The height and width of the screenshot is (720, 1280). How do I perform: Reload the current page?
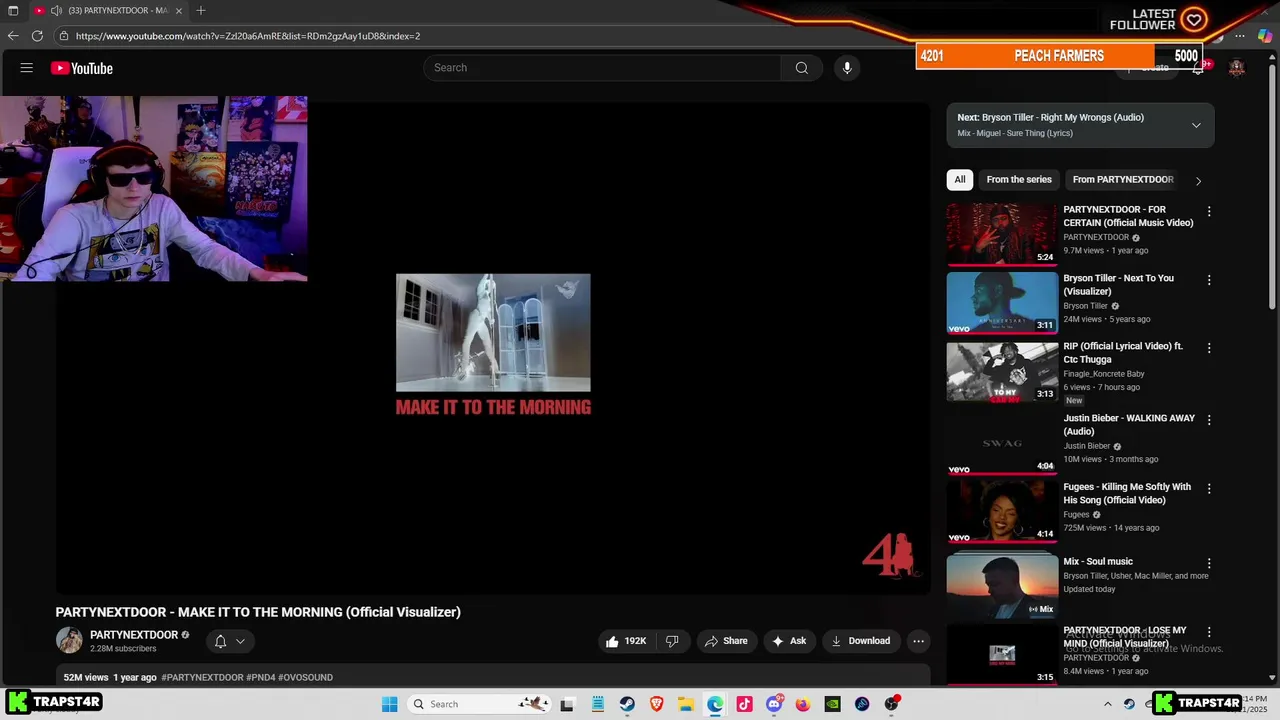click(x=37, y=36)
